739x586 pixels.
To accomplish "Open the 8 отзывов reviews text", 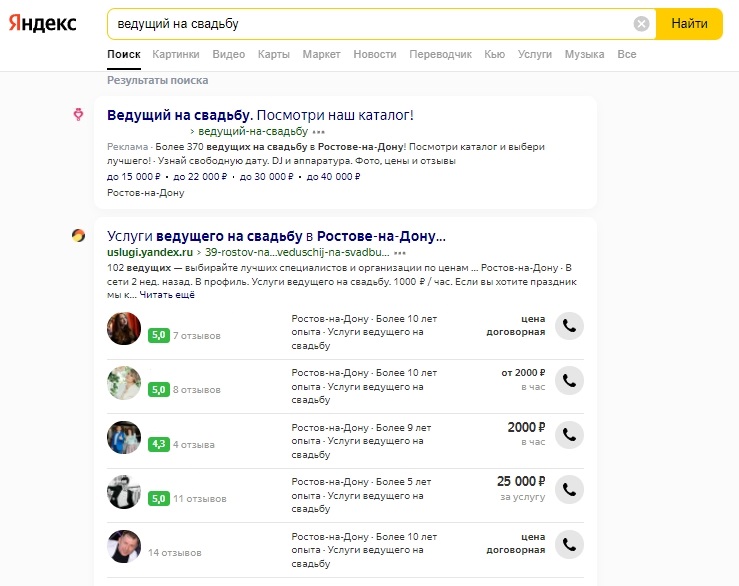I will point(197,390).
